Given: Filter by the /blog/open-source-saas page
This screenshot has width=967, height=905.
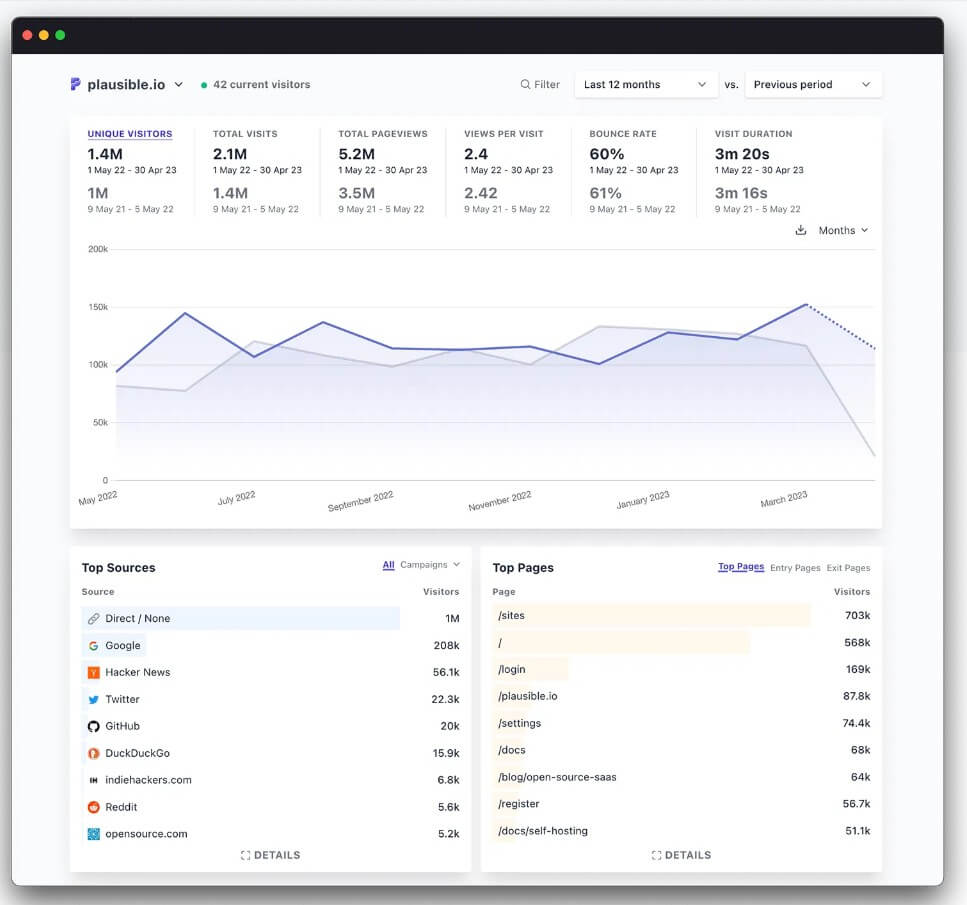Looking at the screenshot, I should tap(557, 777).
